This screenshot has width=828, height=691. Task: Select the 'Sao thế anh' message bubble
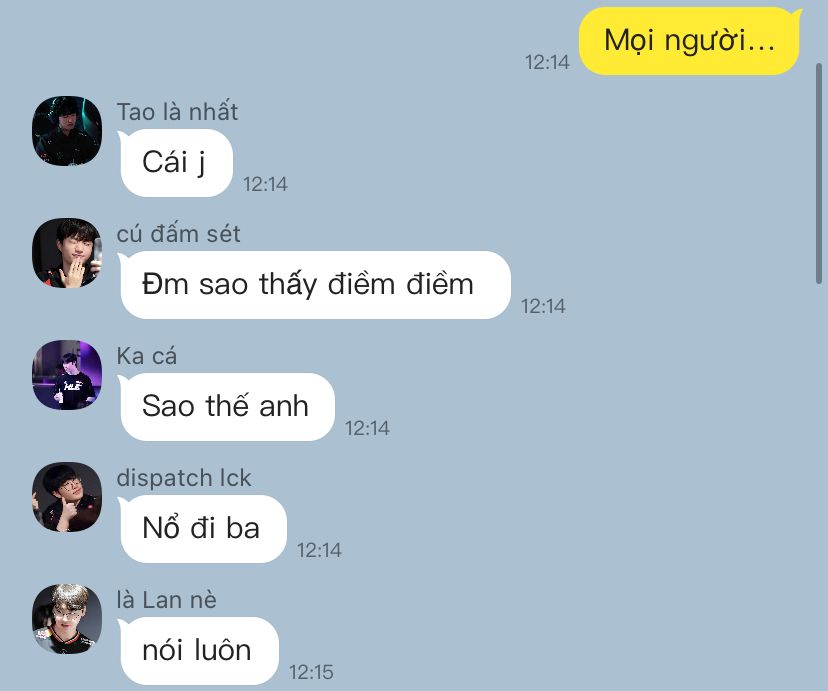(227, 406)
